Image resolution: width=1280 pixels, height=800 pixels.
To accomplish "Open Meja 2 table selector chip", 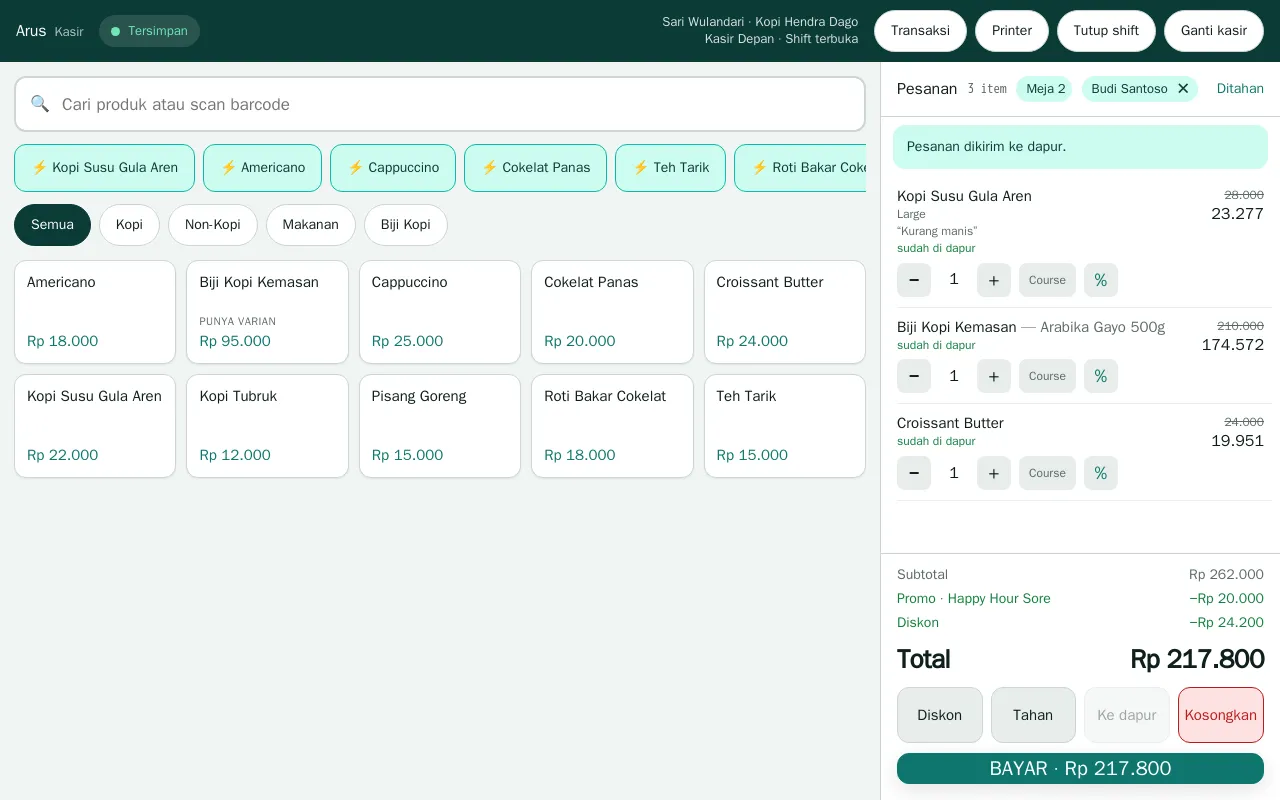I will [1045, 89].
